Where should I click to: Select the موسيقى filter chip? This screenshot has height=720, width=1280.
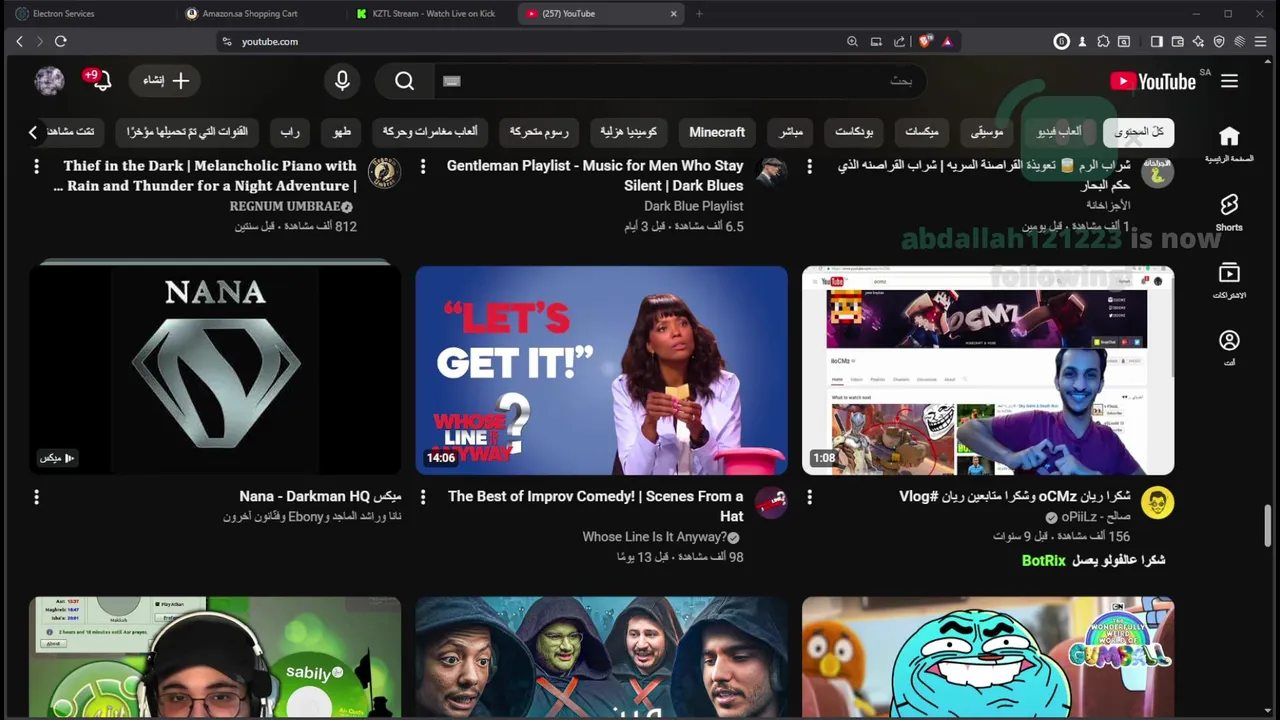pyautogui.click(x=987, y=132)
